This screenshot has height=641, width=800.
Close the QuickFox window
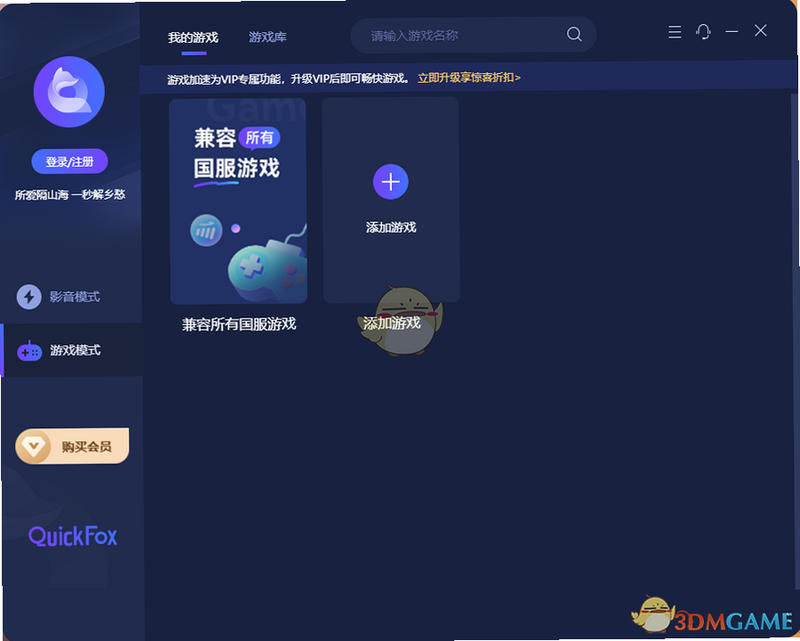(x=761, y=31)
